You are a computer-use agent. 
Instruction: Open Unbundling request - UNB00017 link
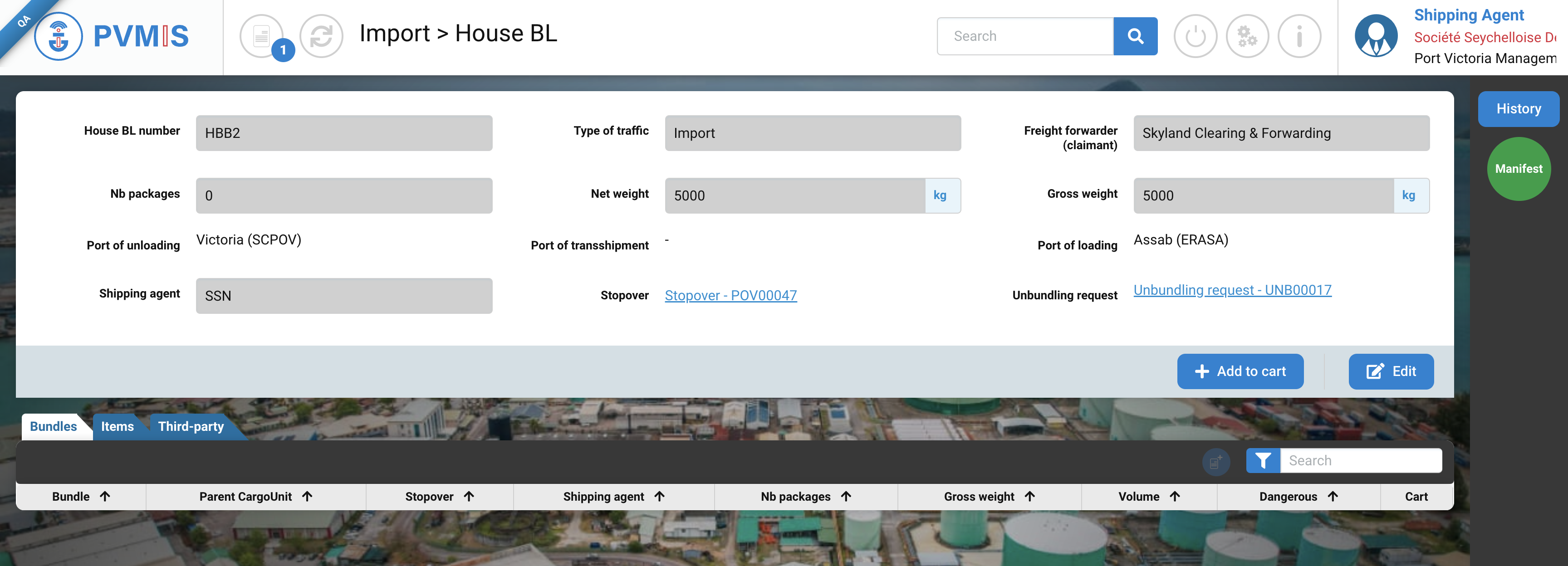(1232, 290)
